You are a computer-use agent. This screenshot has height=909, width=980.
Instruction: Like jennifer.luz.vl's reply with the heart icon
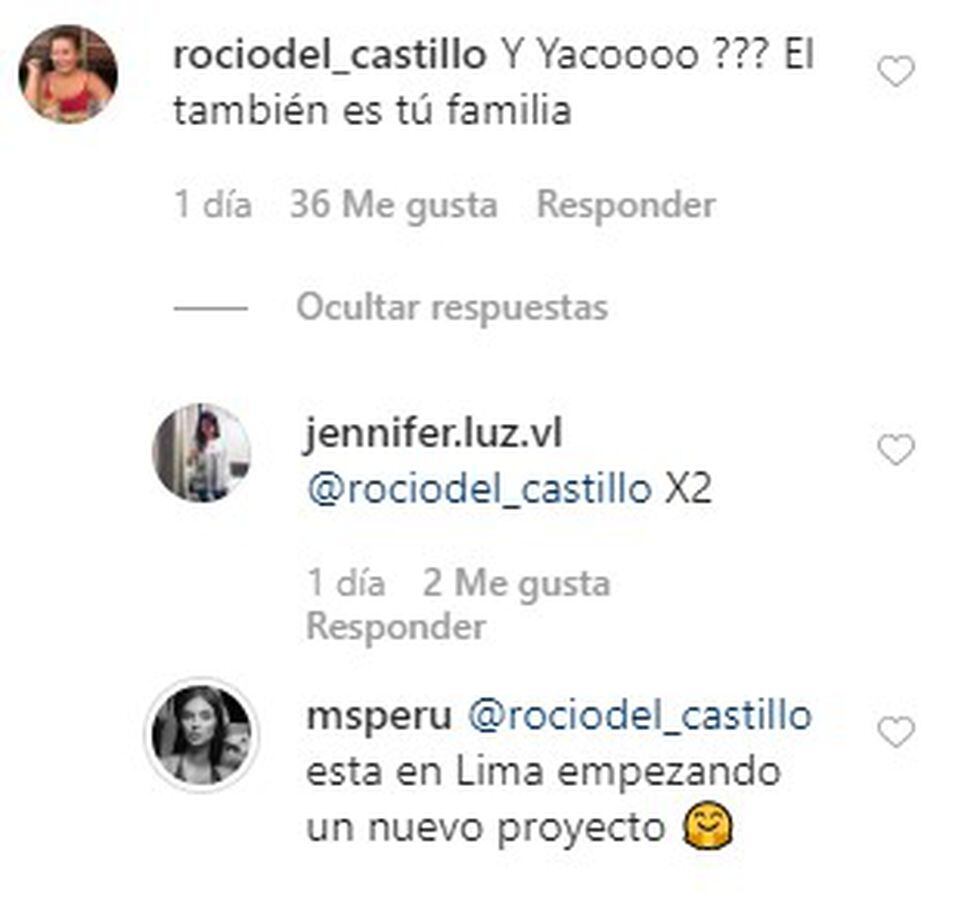[896, 450]
